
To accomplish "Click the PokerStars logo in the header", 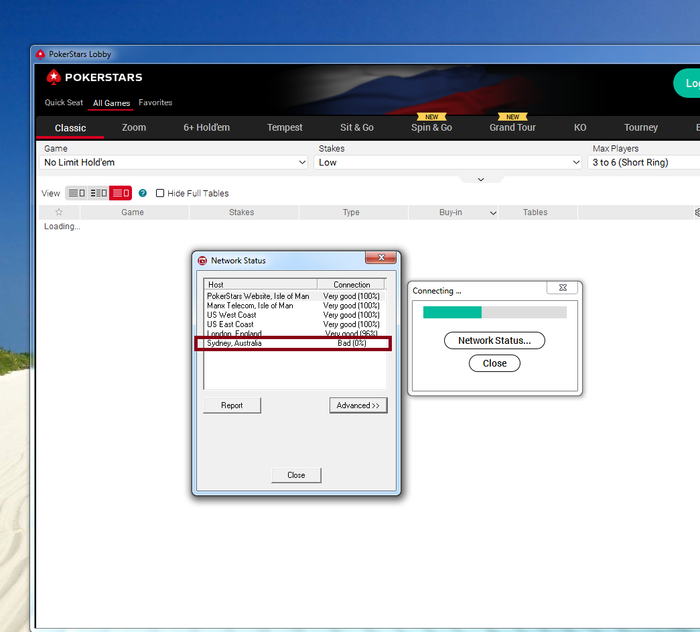I will (94, 77).
